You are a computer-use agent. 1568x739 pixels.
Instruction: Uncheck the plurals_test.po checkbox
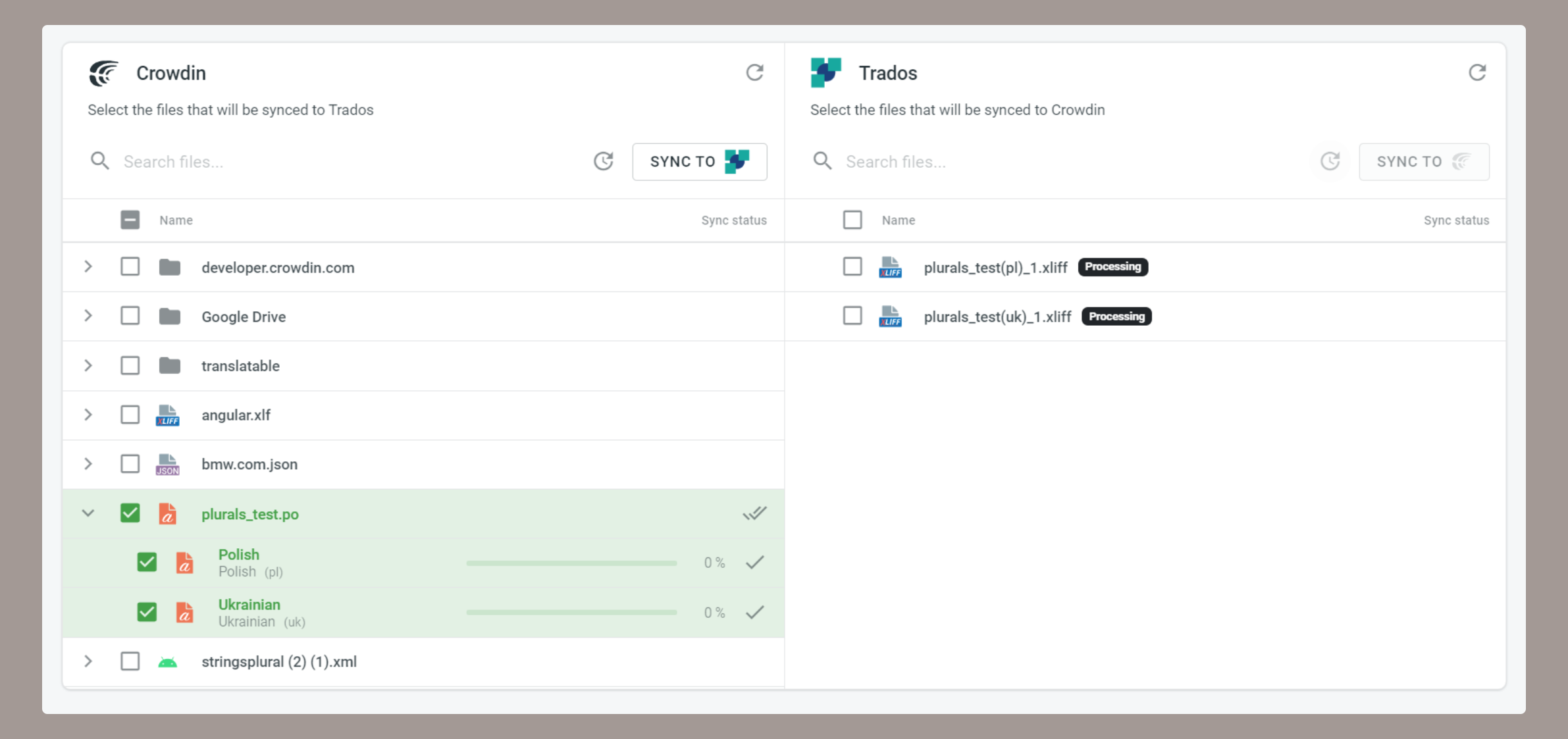(x=130, y=513)
